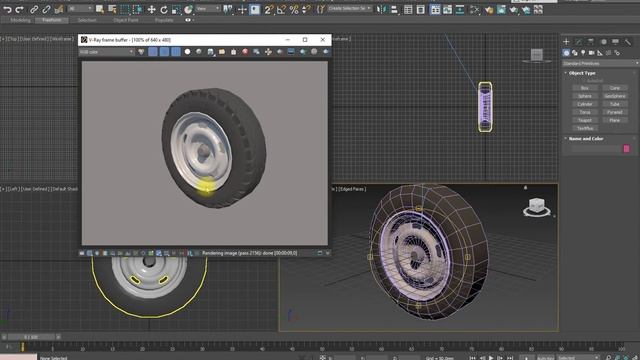
Task: Open the Standard Primitives dropdown
Action: (x=600, y=63)
